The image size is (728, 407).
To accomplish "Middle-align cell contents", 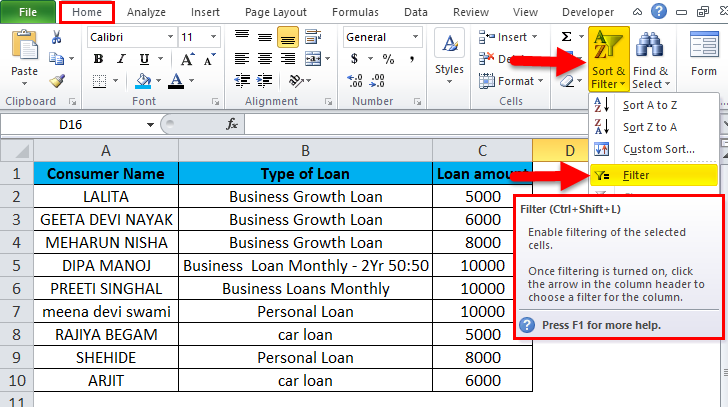I will click(x=265, y=37).
